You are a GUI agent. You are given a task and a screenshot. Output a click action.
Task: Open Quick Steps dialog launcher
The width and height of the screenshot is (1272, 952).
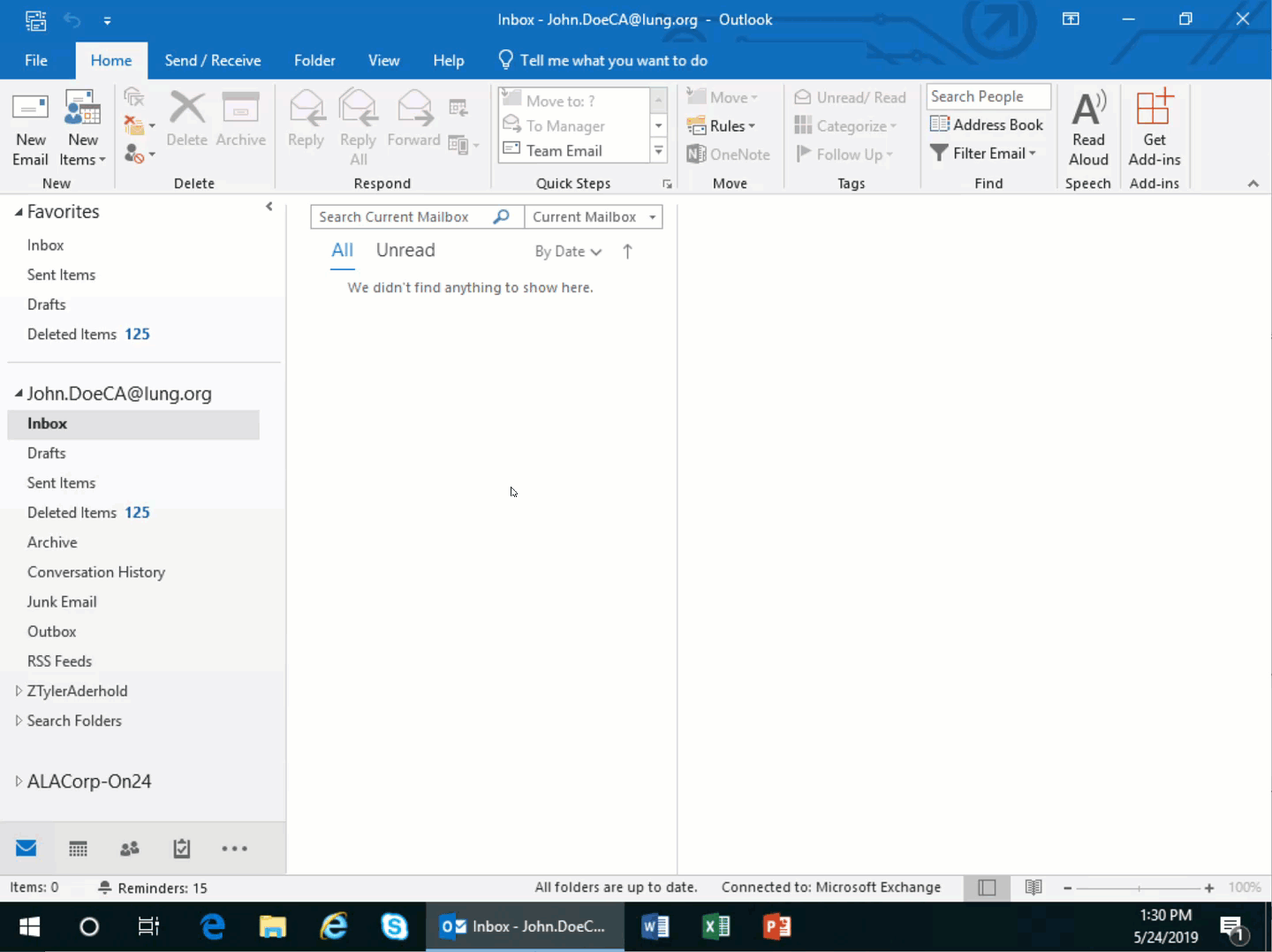point(667,184)
